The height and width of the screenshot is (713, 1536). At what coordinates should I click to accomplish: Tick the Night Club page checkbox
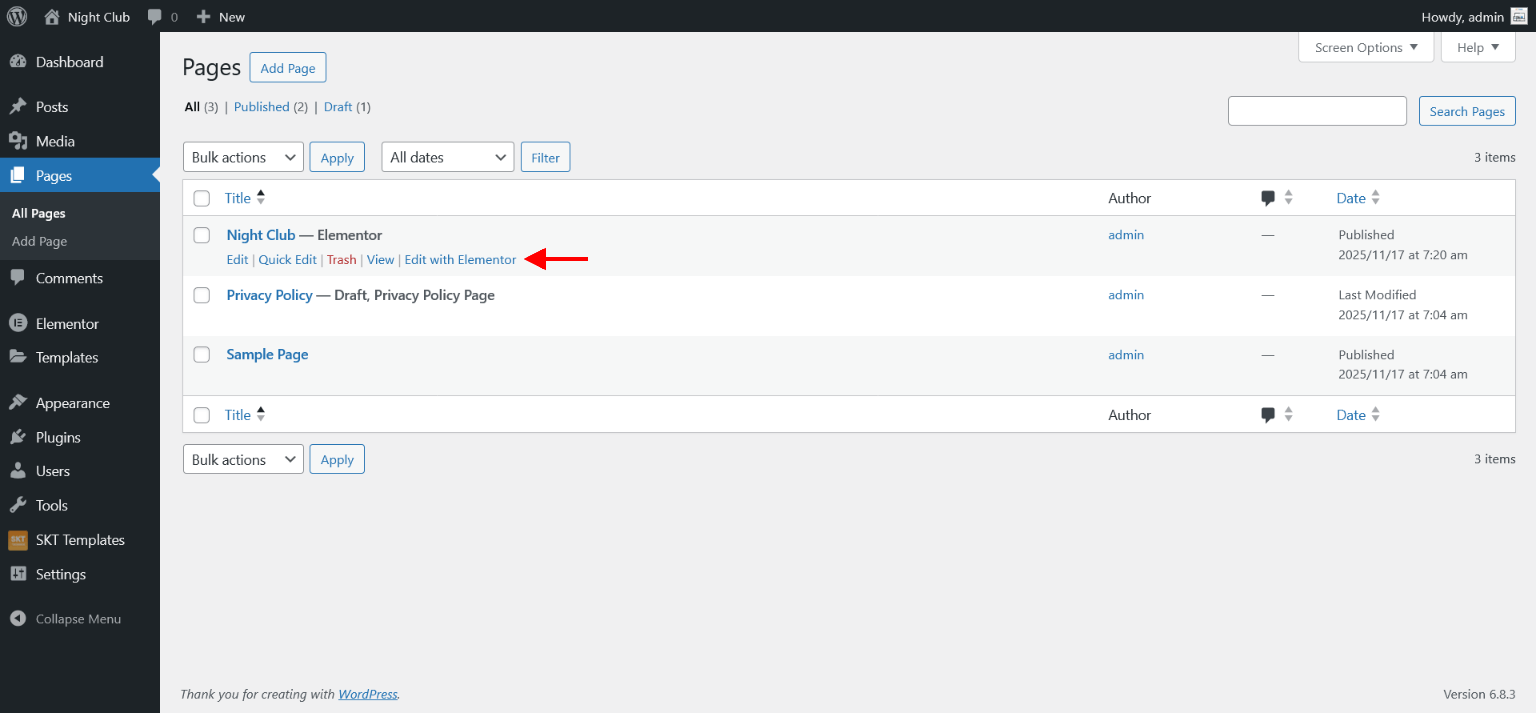coord(202,235)
